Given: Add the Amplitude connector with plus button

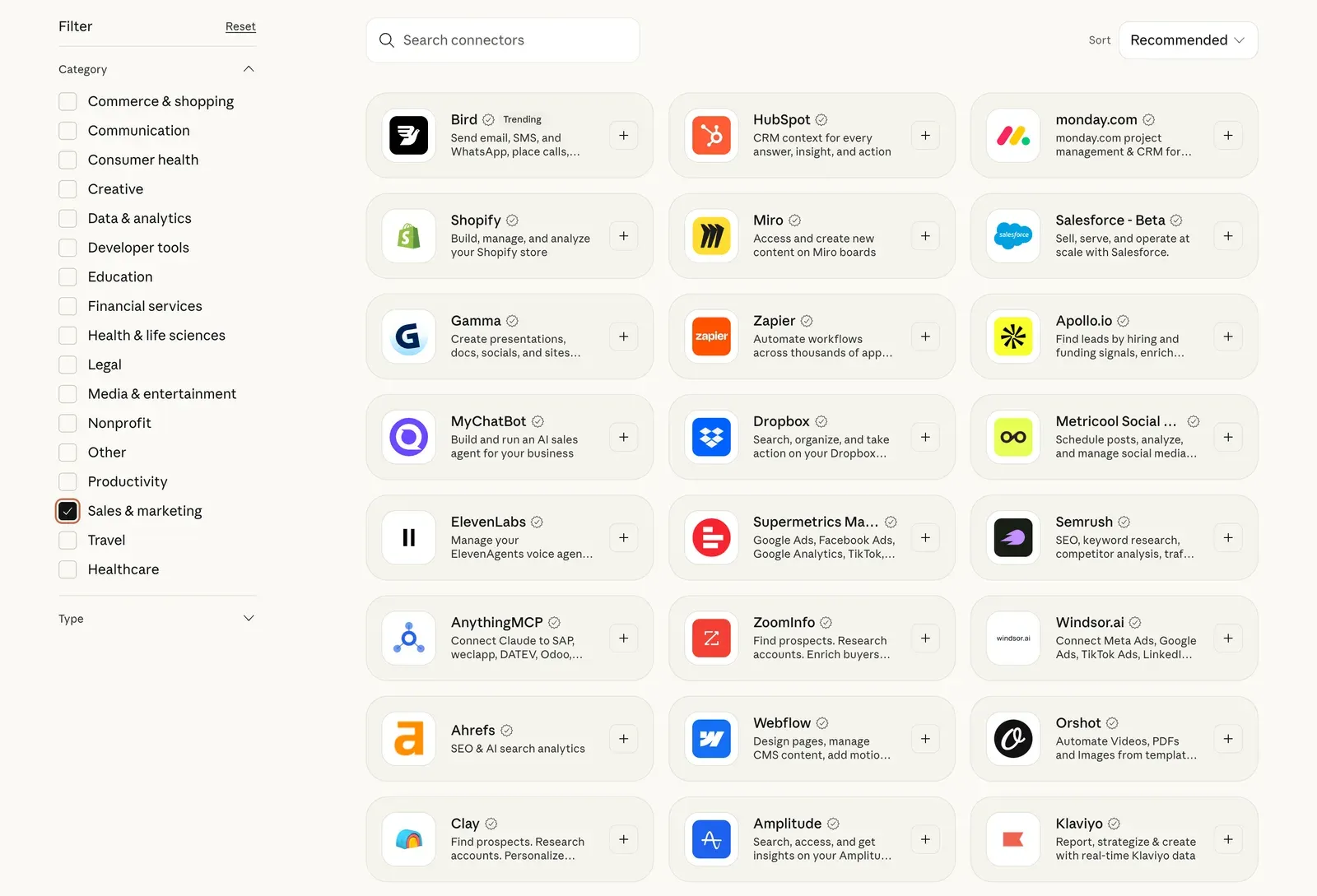Looking at the screenshot, I should click(x=925, y=839).
